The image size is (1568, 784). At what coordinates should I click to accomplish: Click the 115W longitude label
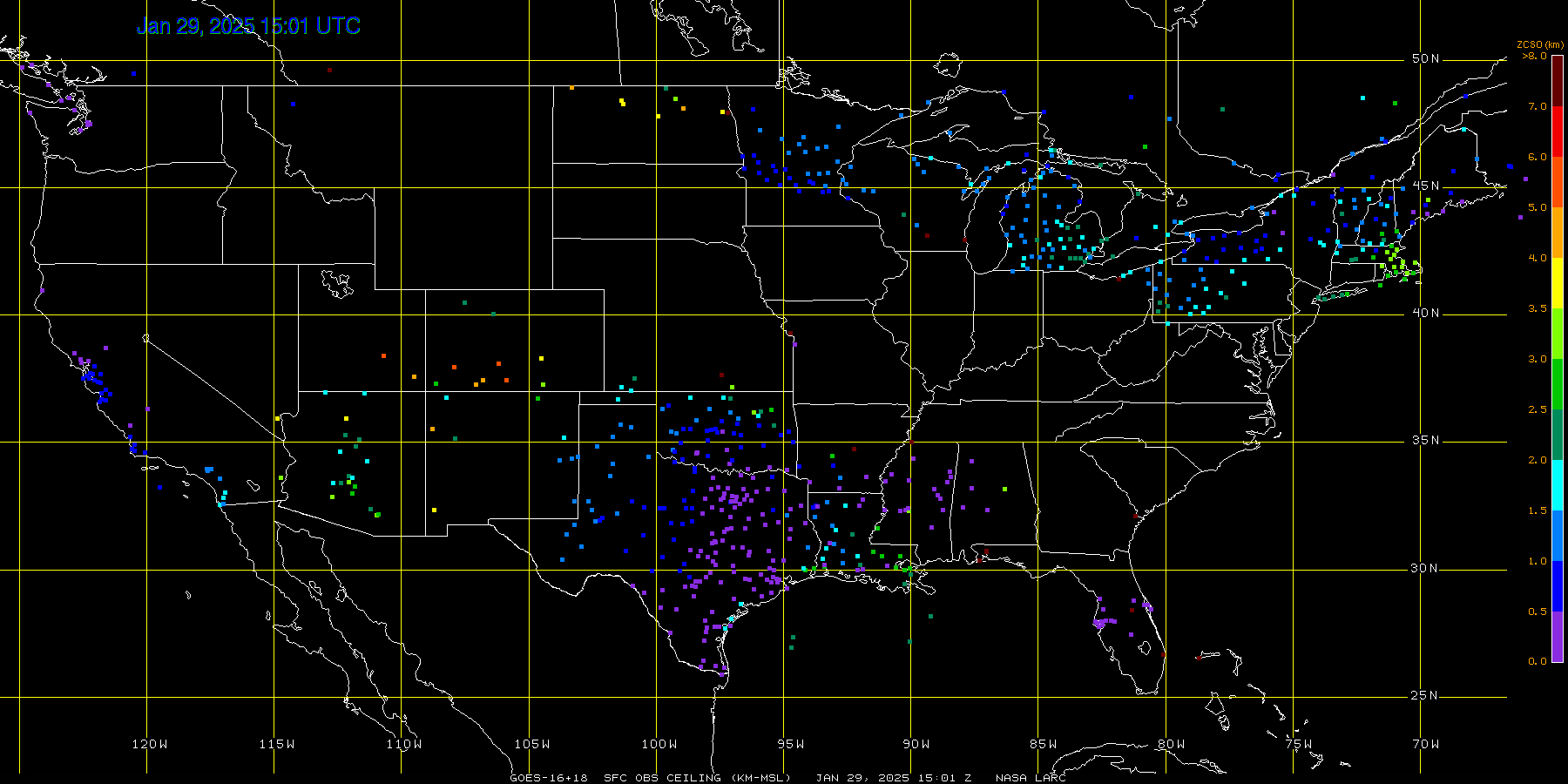(x=277, y=745)
